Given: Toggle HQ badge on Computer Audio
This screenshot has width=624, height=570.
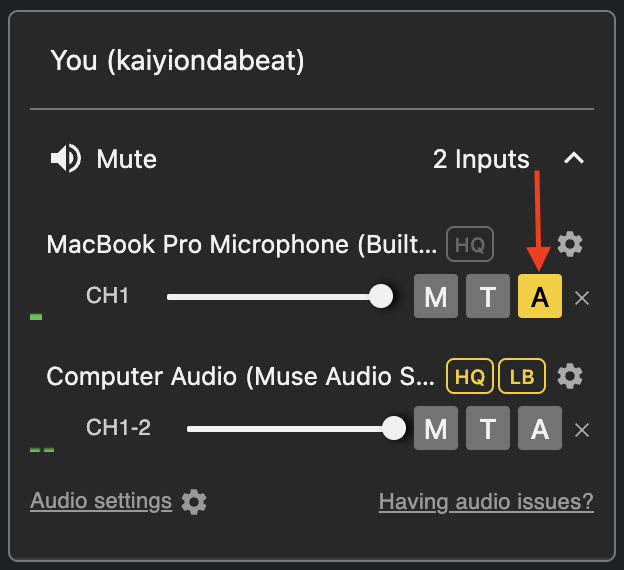Looking at the screenshot, I should [x=470, y=376].
